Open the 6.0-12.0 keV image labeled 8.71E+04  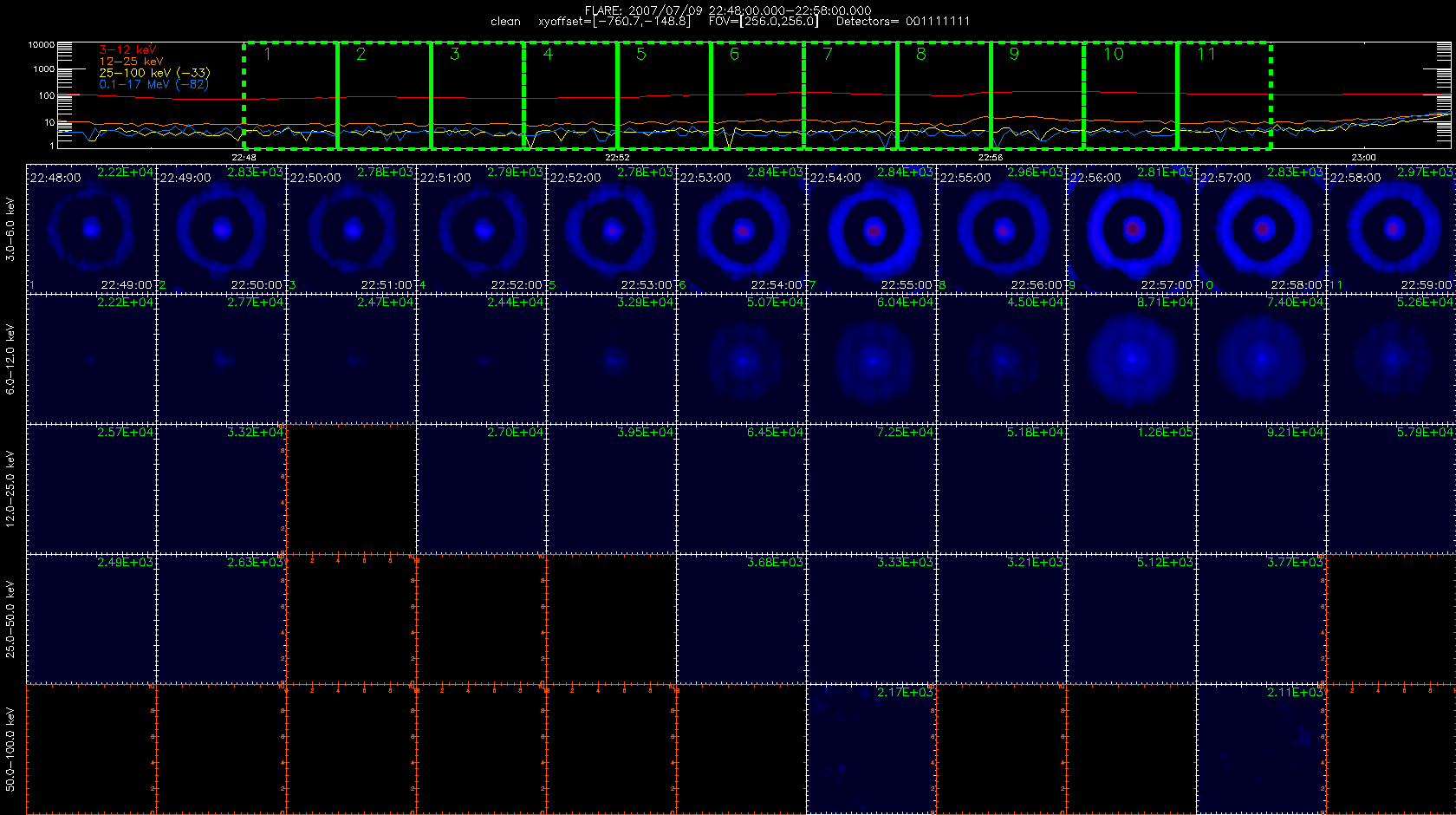click(x=1131, y=359)
